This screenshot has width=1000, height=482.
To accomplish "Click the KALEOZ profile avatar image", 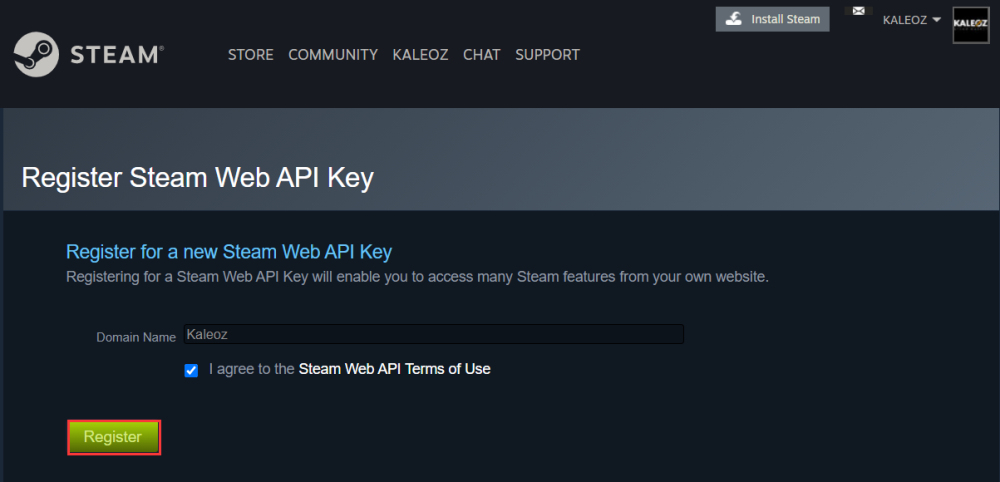I will [x=970, y=25].
